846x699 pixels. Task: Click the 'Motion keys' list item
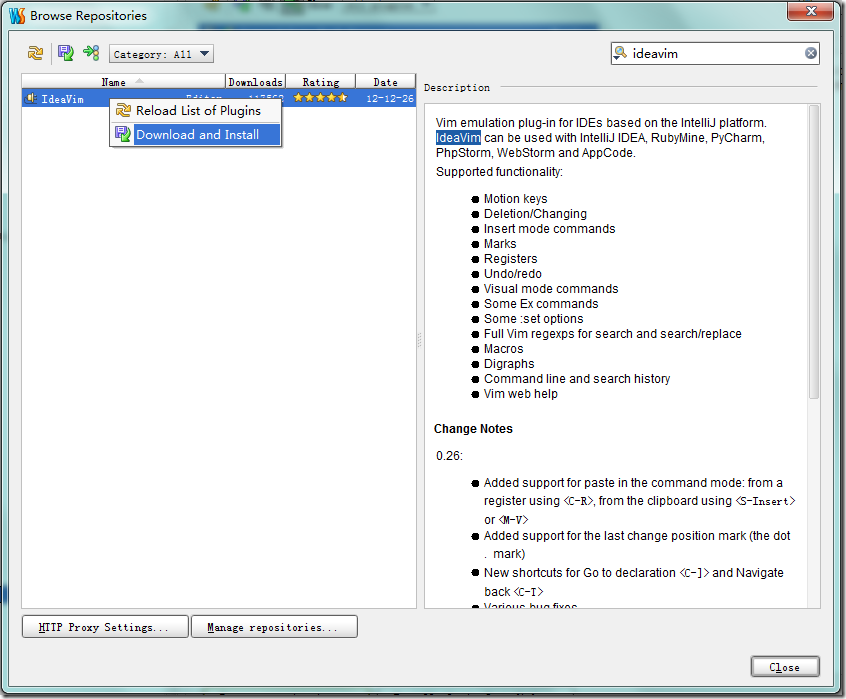[x=515, y=199]
